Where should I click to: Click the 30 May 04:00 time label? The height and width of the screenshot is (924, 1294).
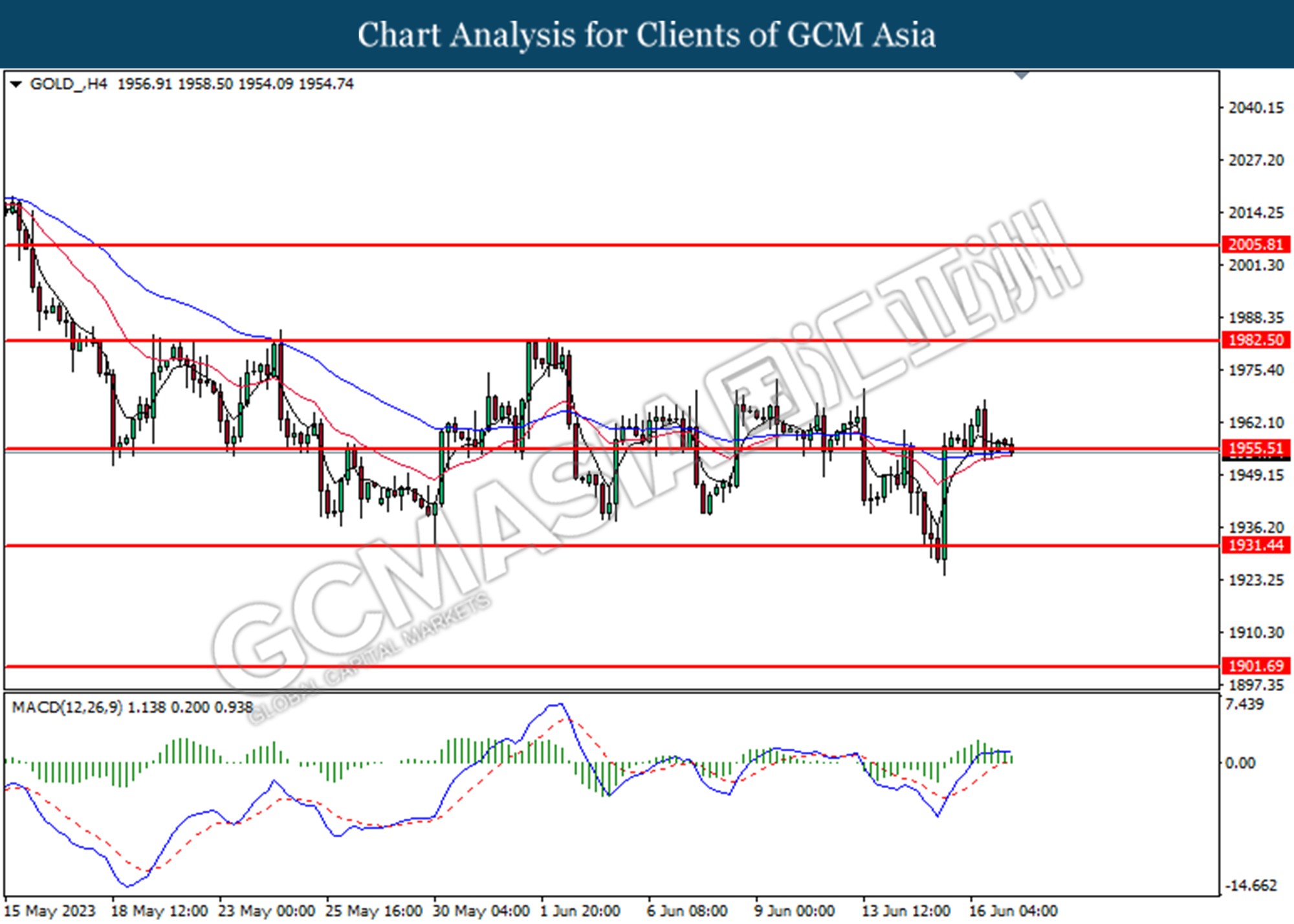click(482, 911)
